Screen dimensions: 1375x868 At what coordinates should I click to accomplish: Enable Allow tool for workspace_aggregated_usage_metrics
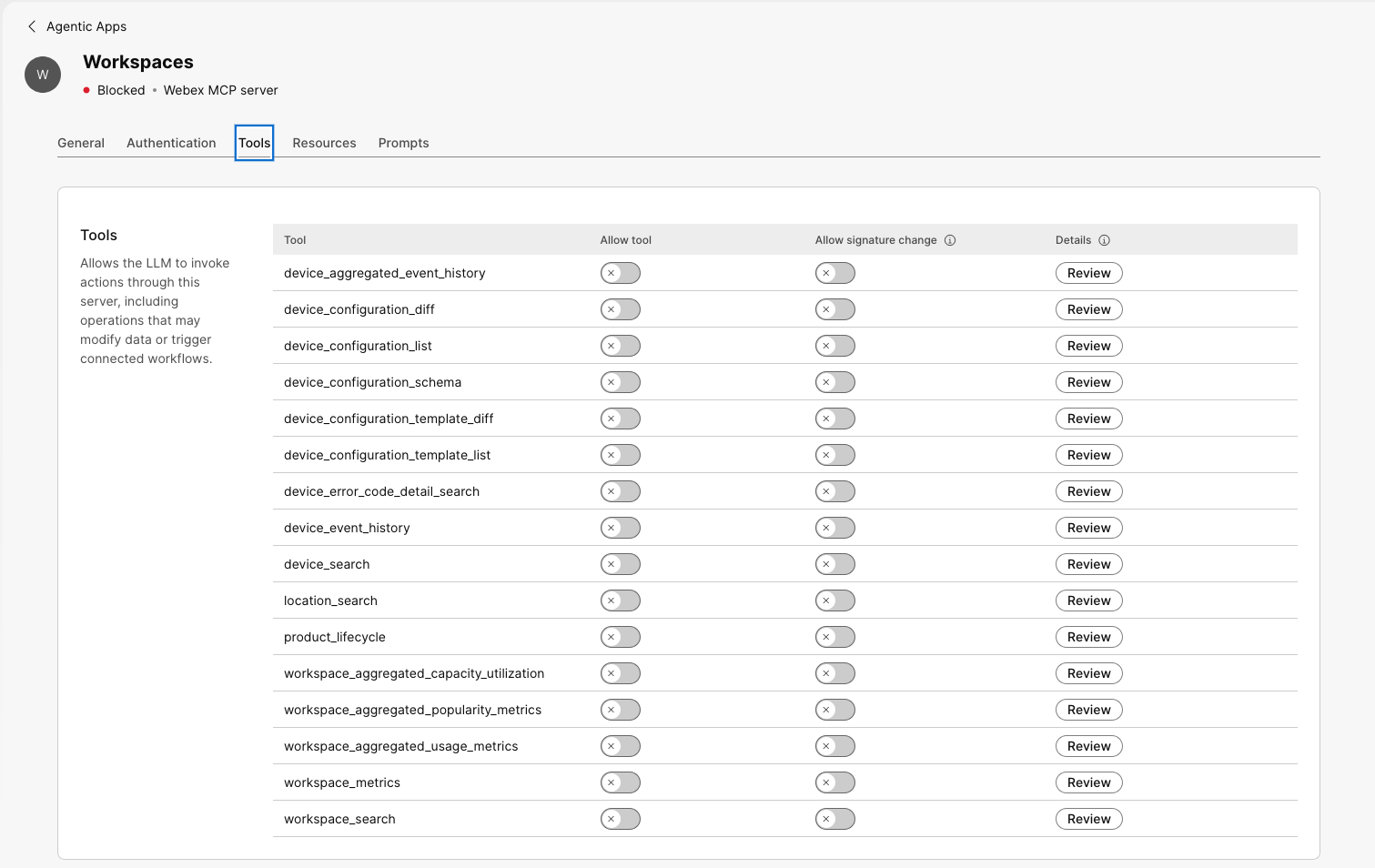pyautogui.click(x=621, y=746)
